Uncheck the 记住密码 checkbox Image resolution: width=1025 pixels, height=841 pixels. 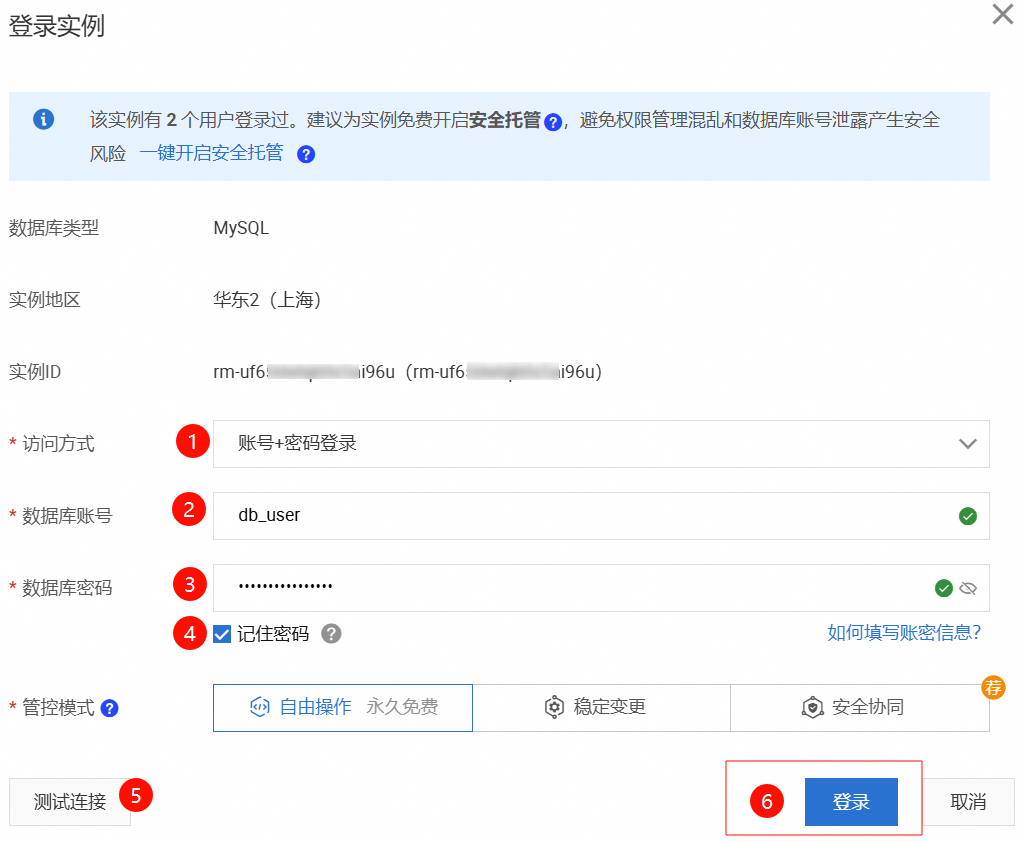pyautogui.click(x=222, y=632)
